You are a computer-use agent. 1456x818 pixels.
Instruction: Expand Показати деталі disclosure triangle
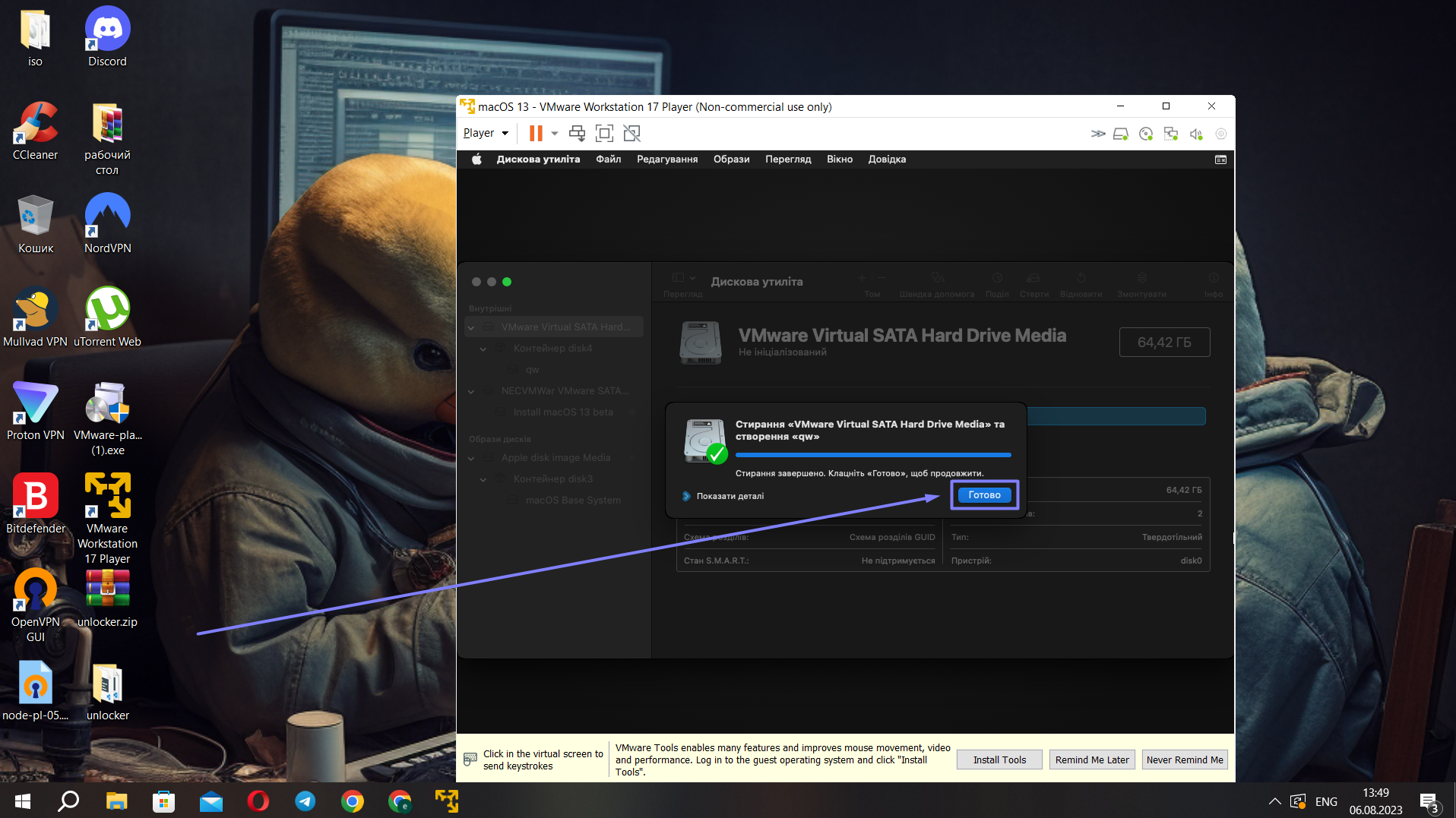point(686,496)
